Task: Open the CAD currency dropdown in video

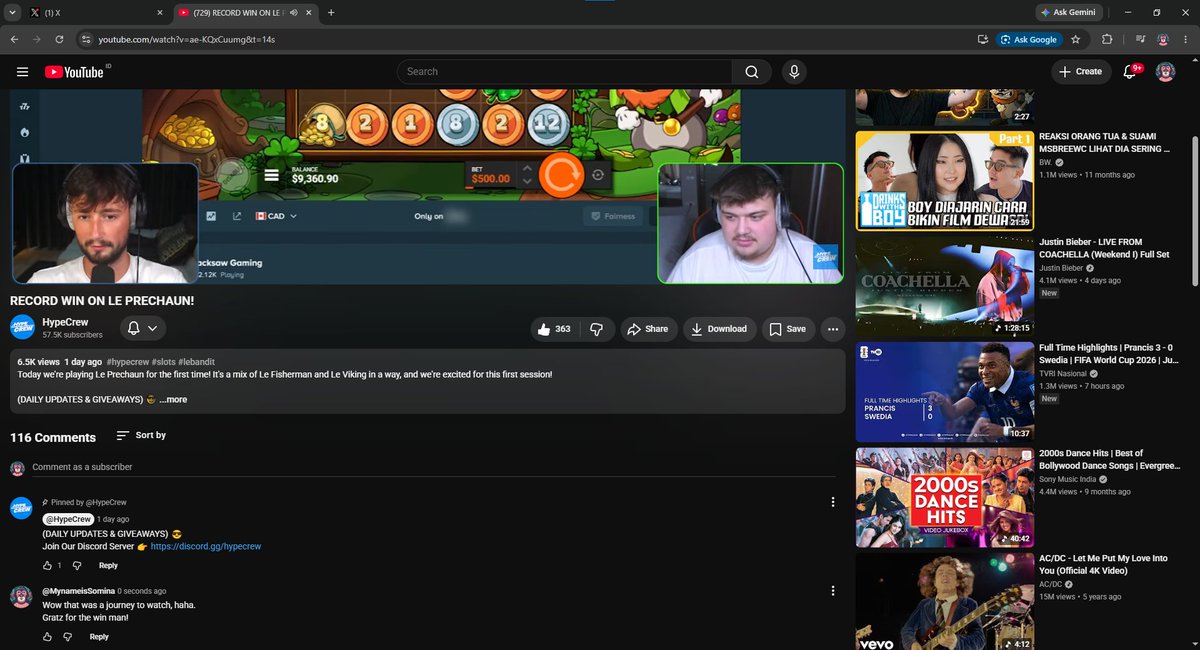Action: [x=277, y=216]
